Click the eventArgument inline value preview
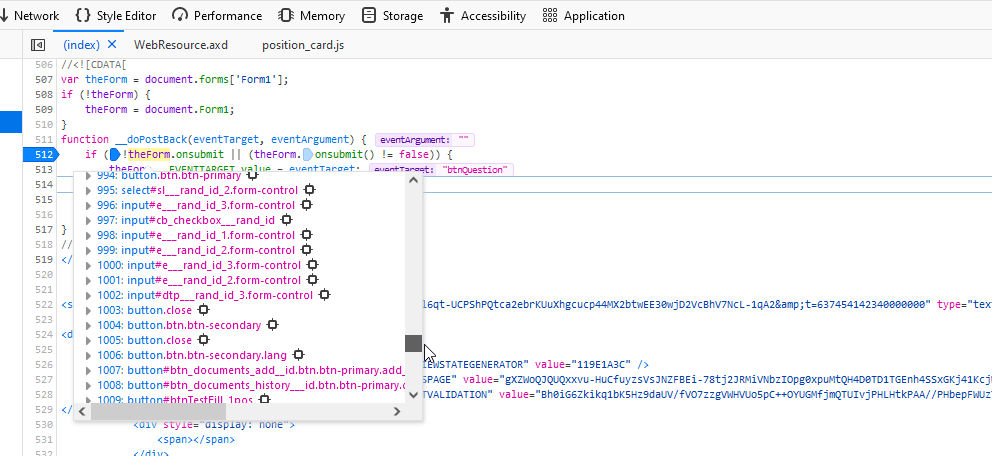 (425, 140)
